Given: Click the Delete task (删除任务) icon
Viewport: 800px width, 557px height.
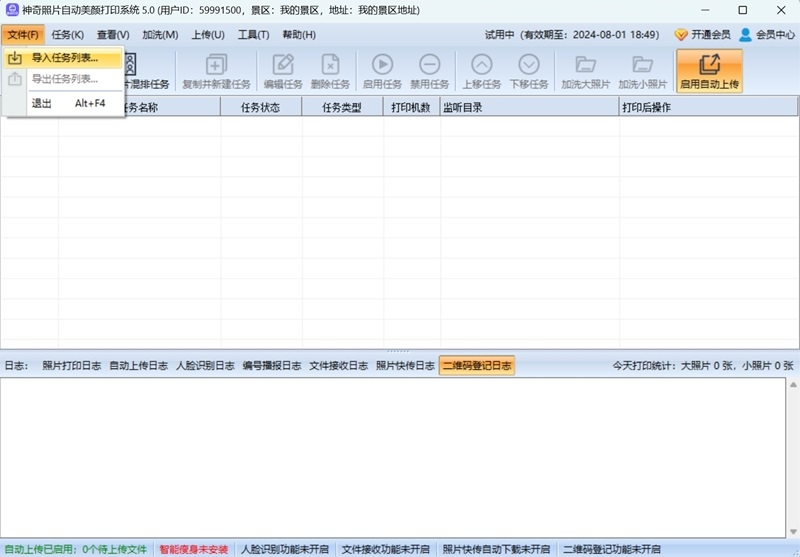Looking at the screenshot, I should coord(330,65).
